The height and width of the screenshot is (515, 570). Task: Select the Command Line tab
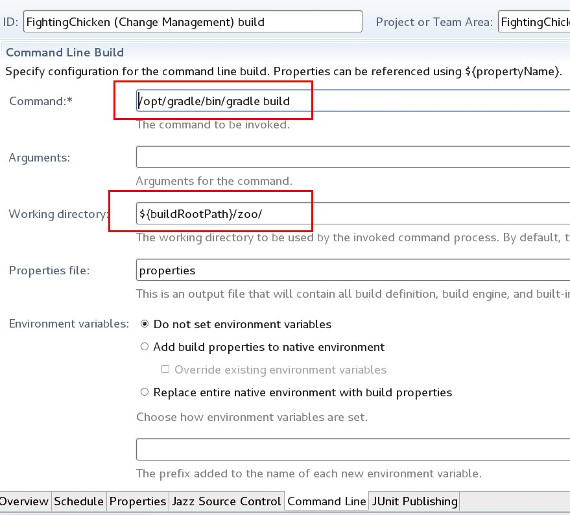coord(326,501)
